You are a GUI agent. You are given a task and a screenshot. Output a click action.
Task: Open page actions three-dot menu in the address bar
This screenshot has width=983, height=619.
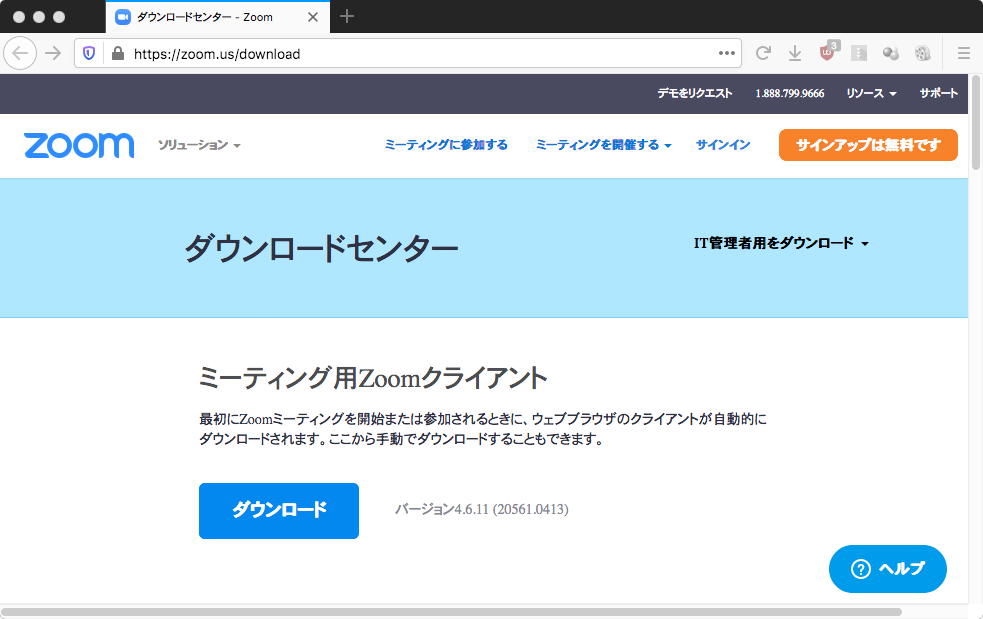pyautogui.click(x=727, y=53)
